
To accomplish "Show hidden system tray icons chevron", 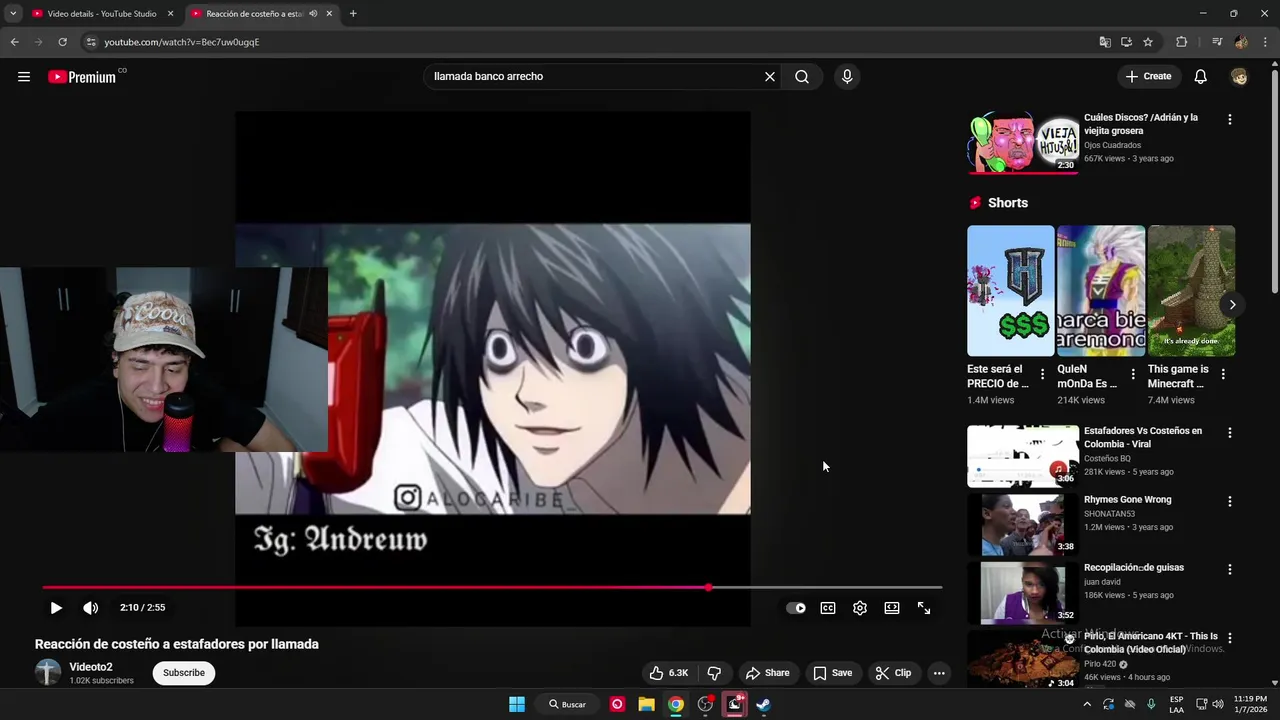I will (1087, 704).
